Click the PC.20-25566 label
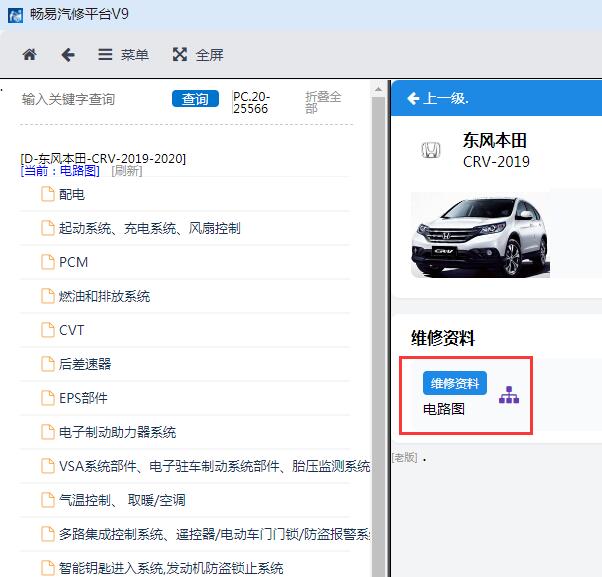The image size is (602, 577). [251, 103]
